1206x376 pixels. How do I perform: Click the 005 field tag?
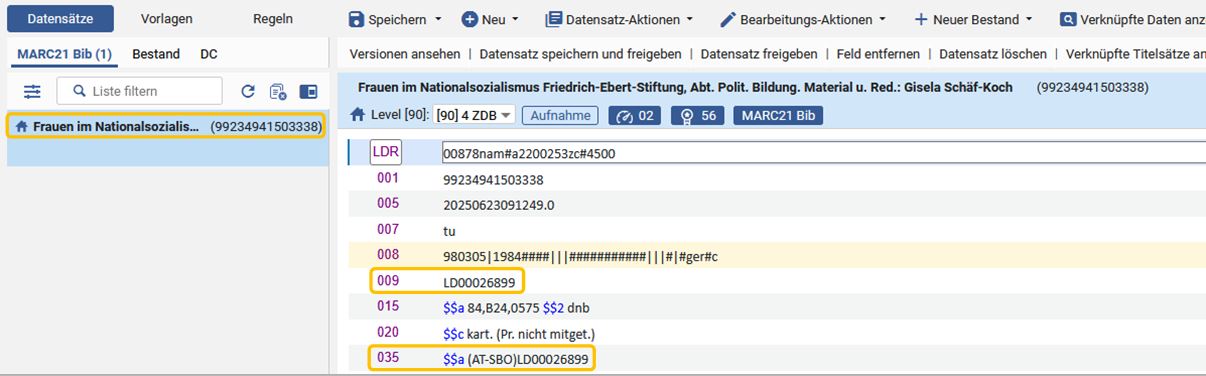(388, 204)
